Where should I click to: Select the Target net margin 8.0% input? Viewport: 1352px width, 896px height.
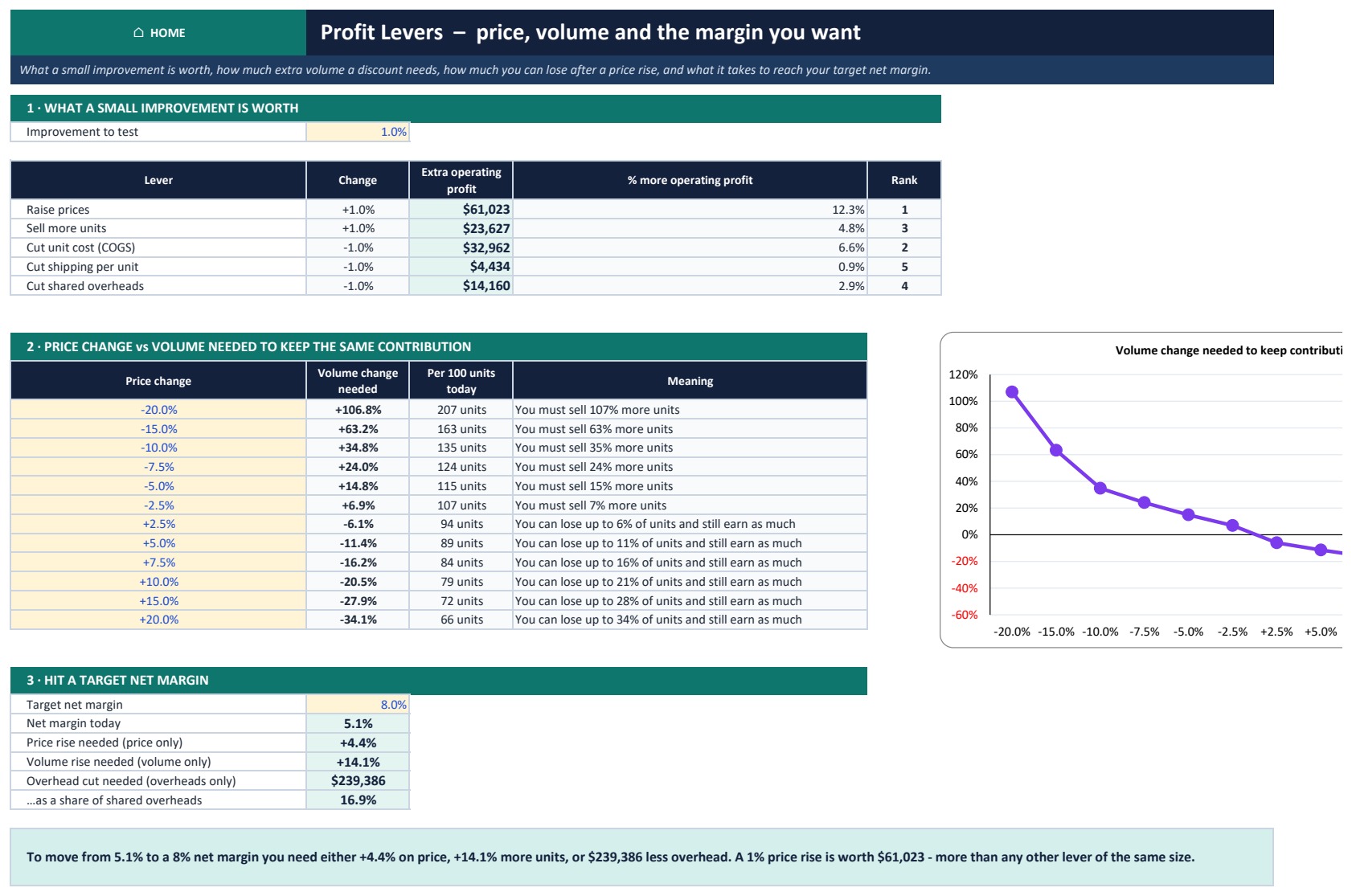(x=358, y=705)
